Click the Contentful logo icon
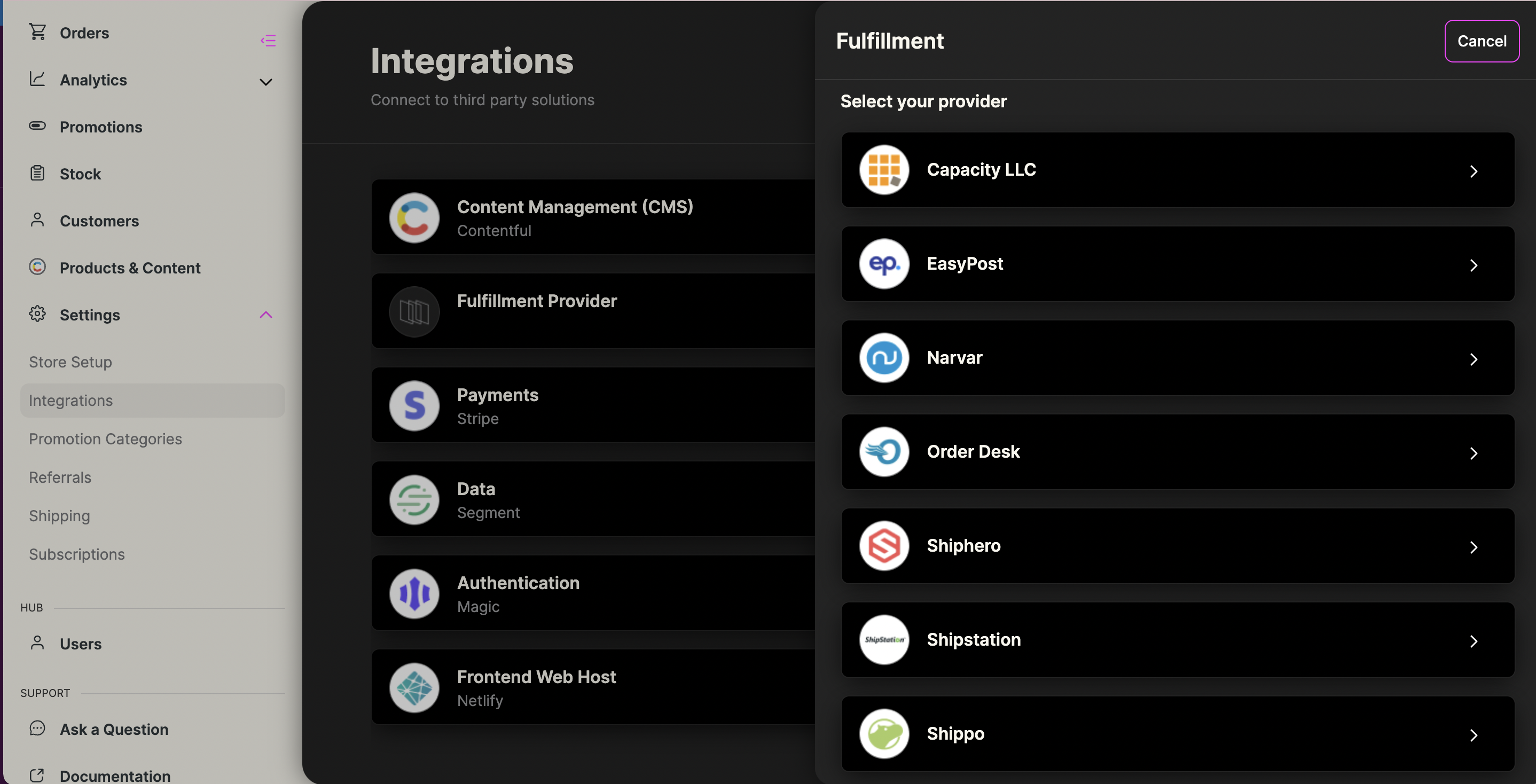The width and height of the screenshot is (1536, 784). point(414,217)
